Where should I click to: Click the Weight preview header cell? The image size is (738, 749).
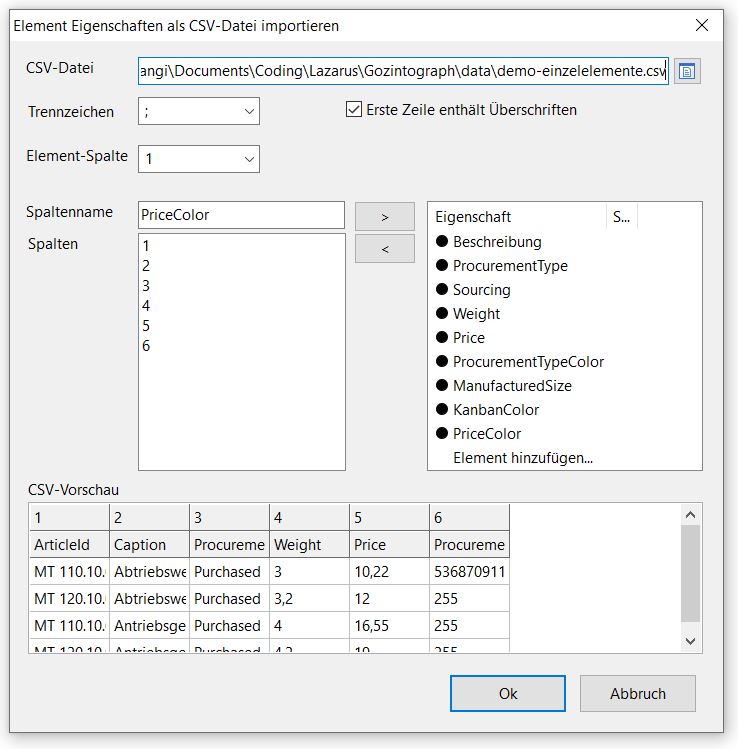coord(310,545)
